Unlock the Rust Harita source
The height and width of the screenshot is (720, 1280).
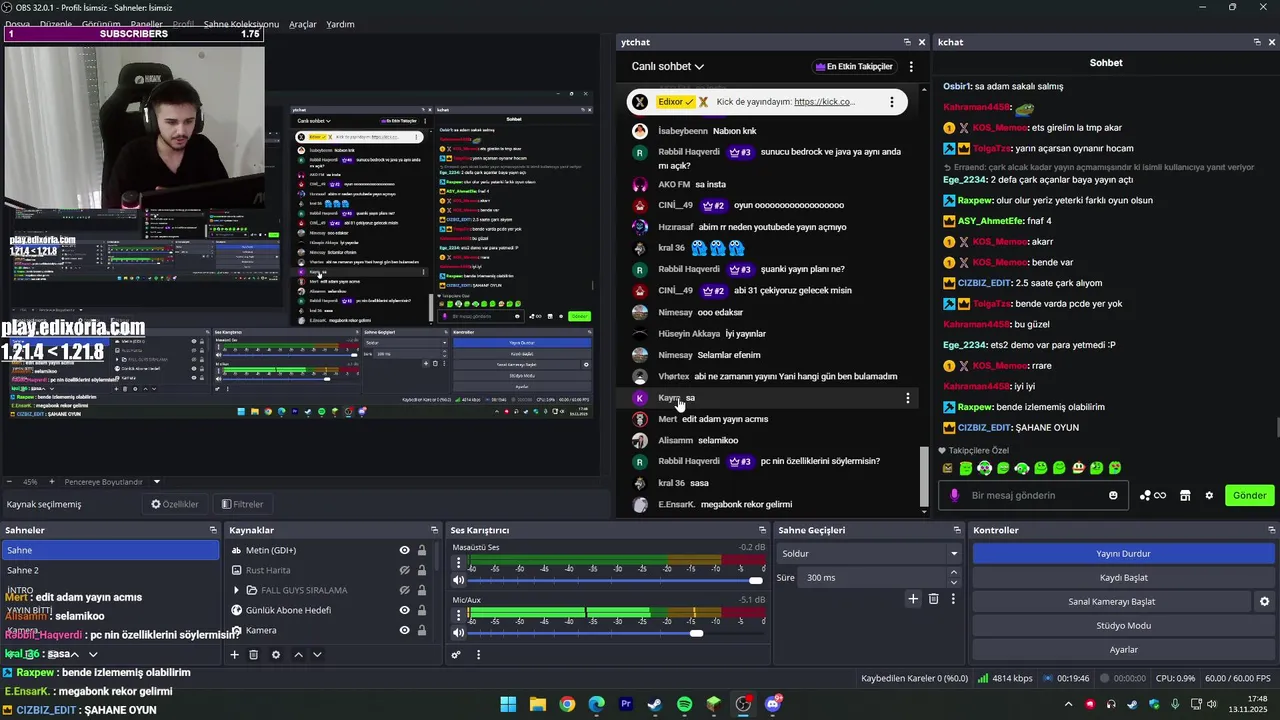point(422,570)
